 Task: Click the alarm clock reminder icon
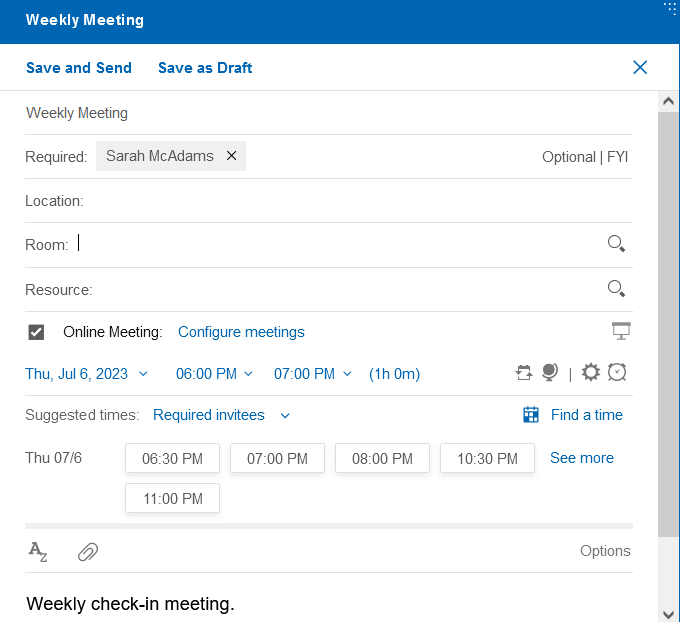pyautogui.click(x=617, y=372)
